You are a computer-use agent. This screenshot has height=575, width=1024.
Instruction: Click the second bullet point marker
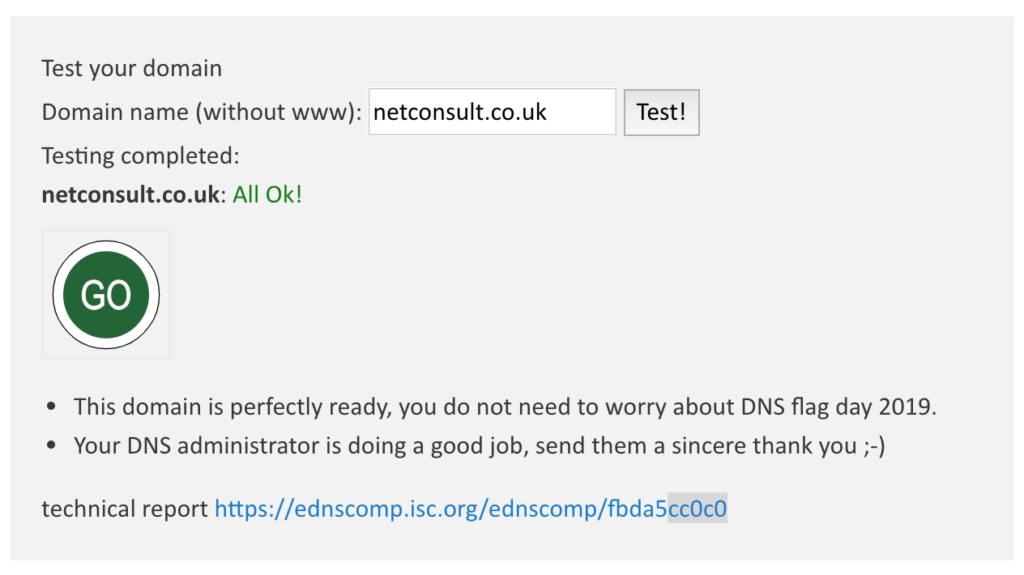click(x=52, y=447)
